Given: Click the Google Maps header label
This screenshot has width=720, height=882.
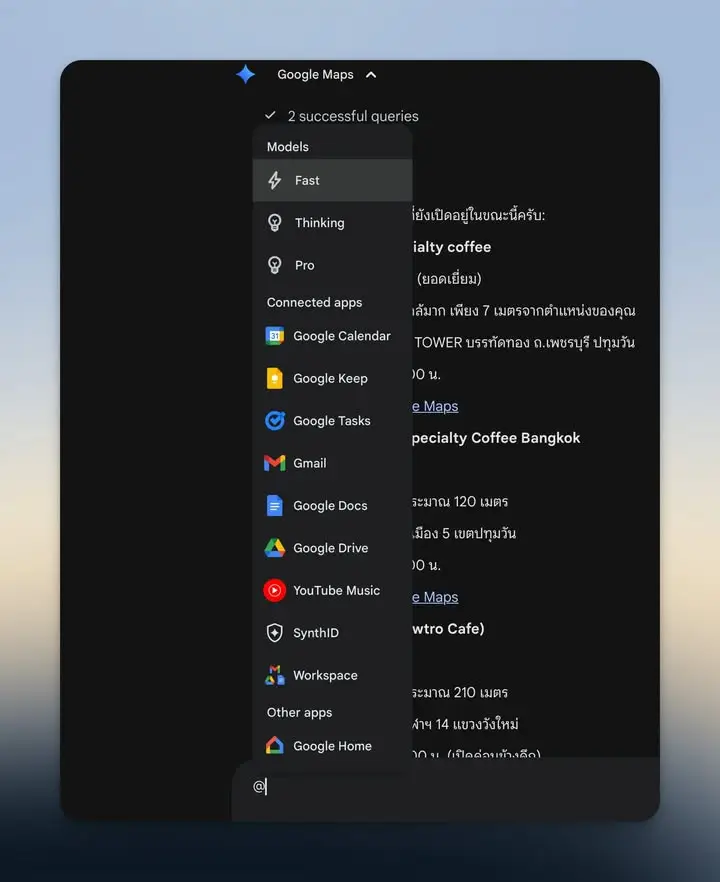Looking at the screenshot, I should click(315, 74).
